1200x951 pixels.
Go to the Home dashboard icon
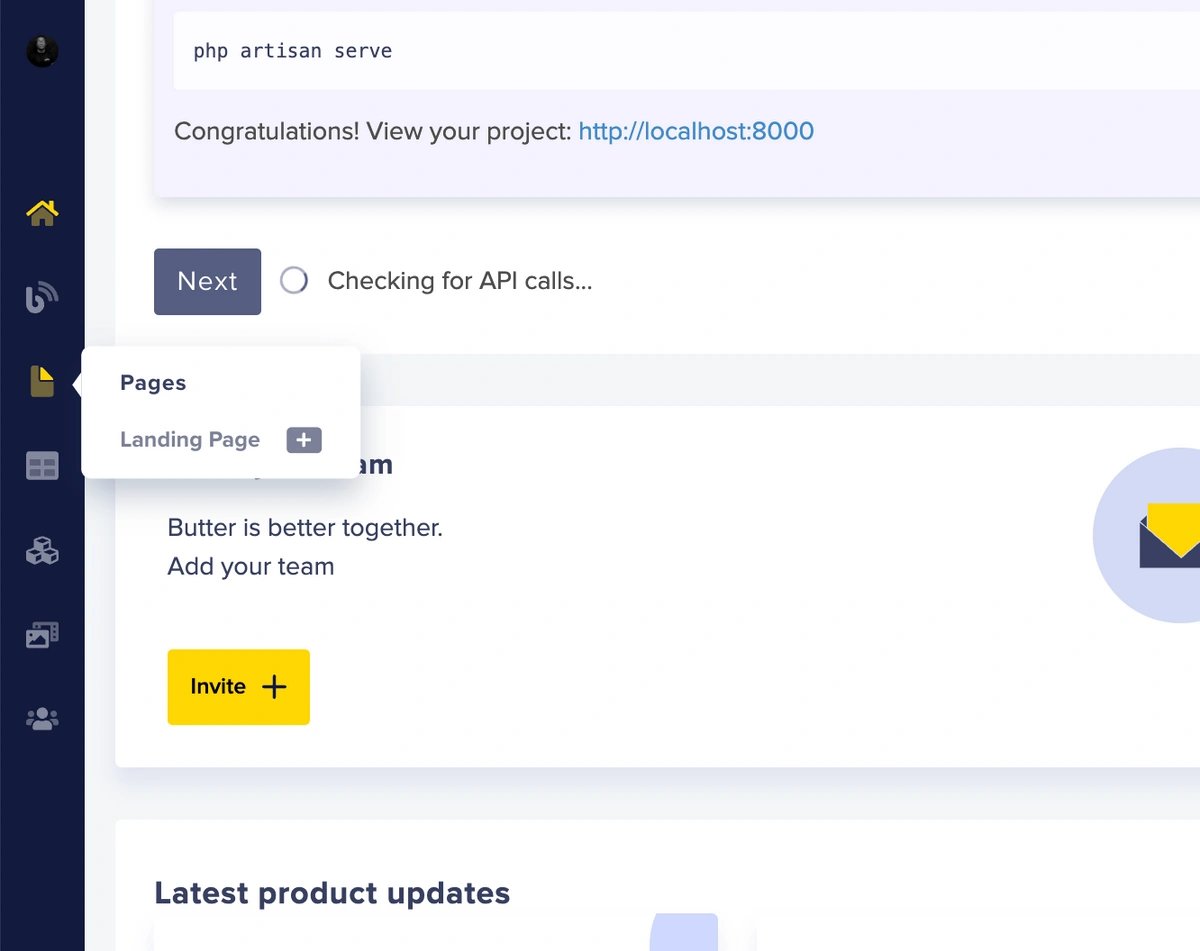pos(42,213)
